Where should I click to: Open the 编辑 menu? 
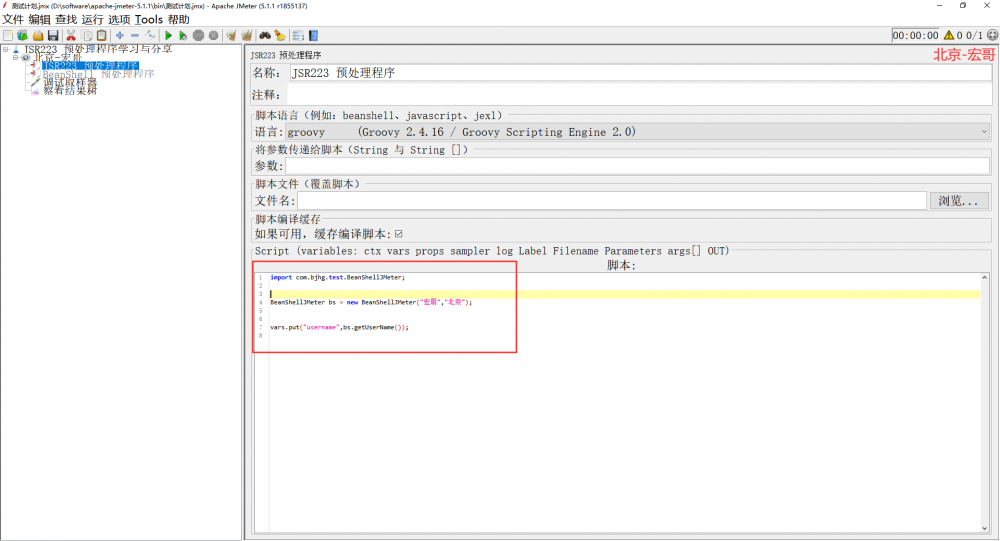point(39,20)
